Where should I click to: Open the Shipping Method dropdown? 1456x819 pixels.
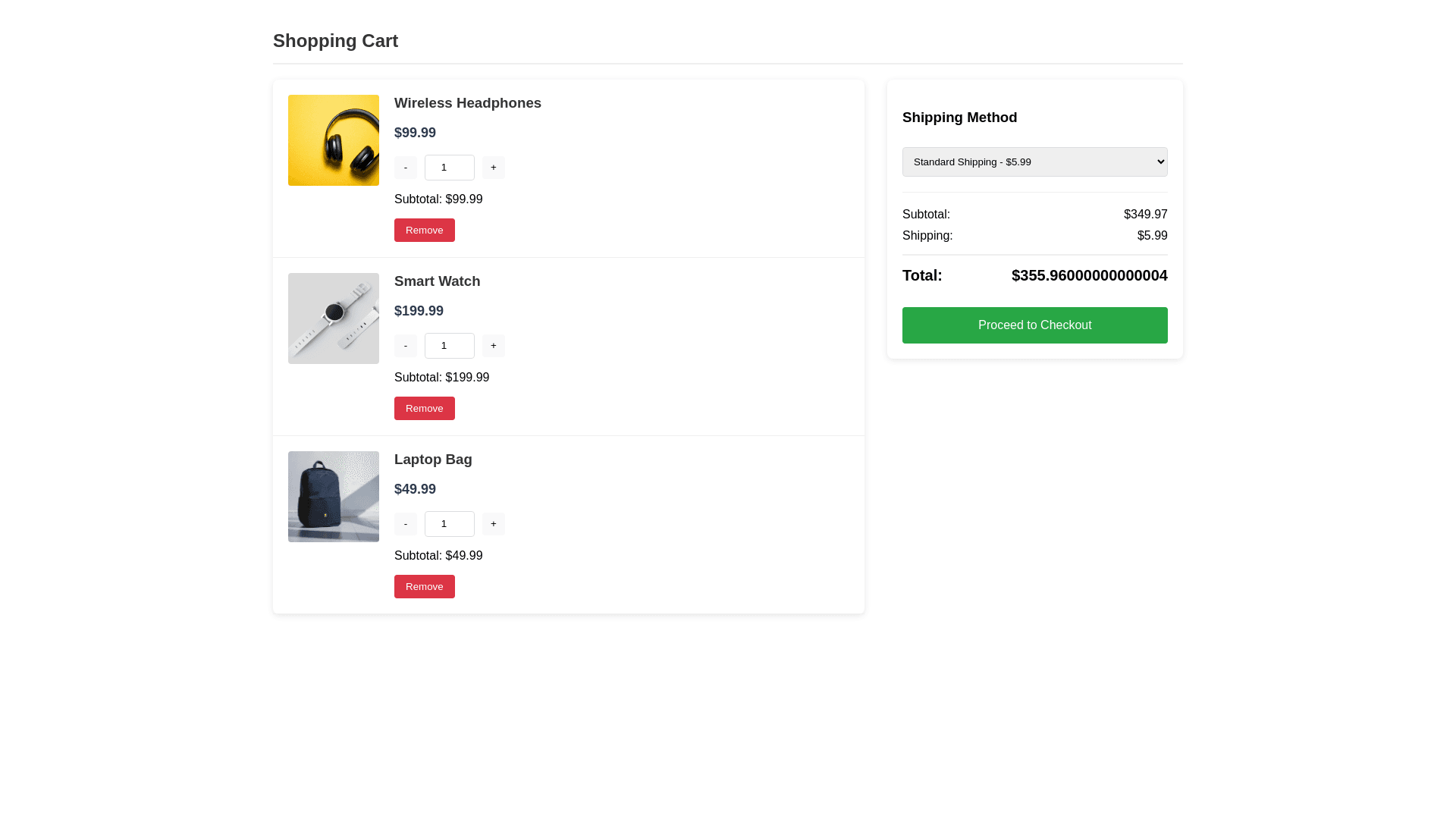coord(1034,162)
